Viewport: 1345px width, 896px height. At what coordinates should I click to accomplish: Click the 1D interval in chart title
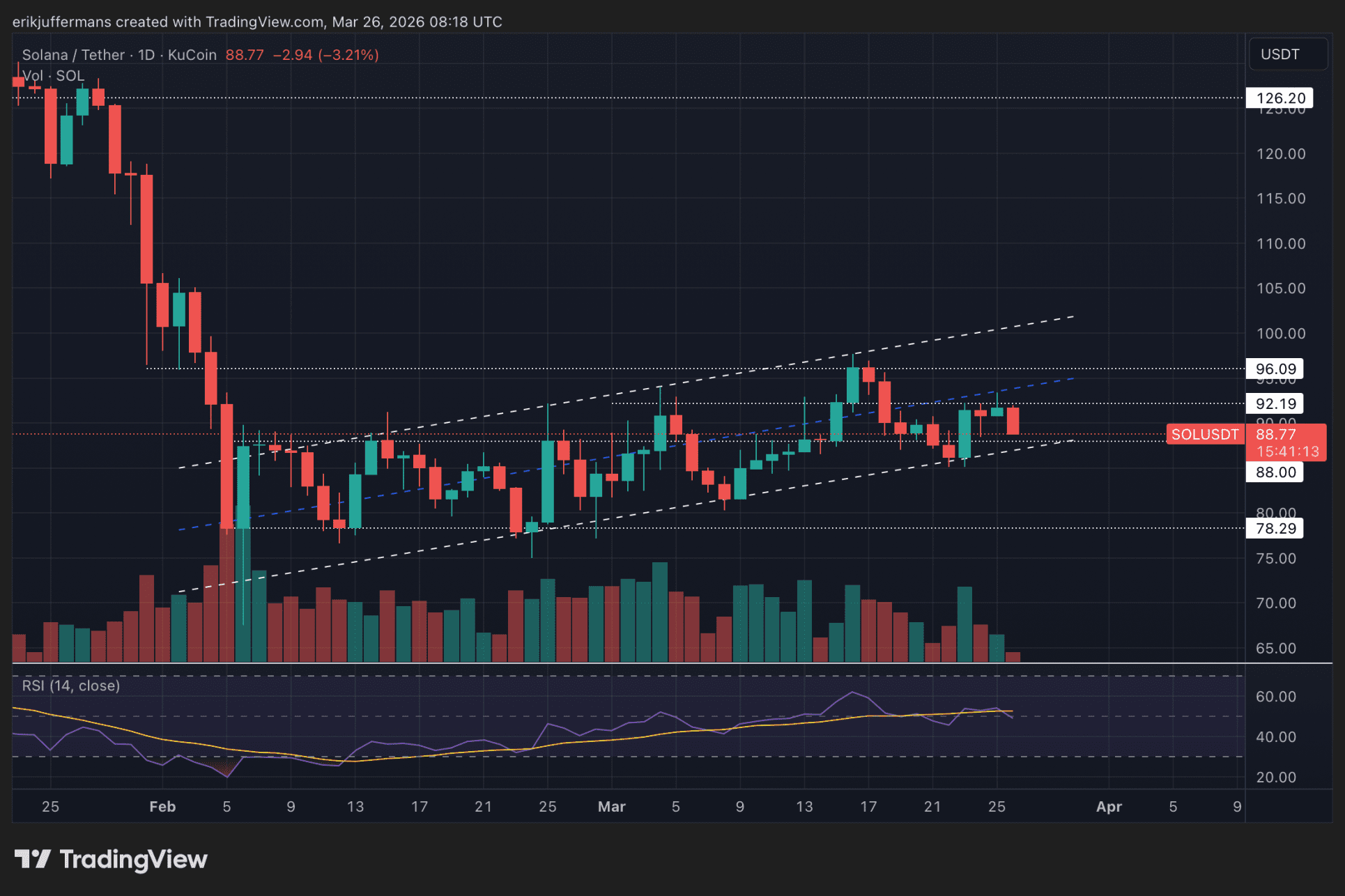point(146,55)
